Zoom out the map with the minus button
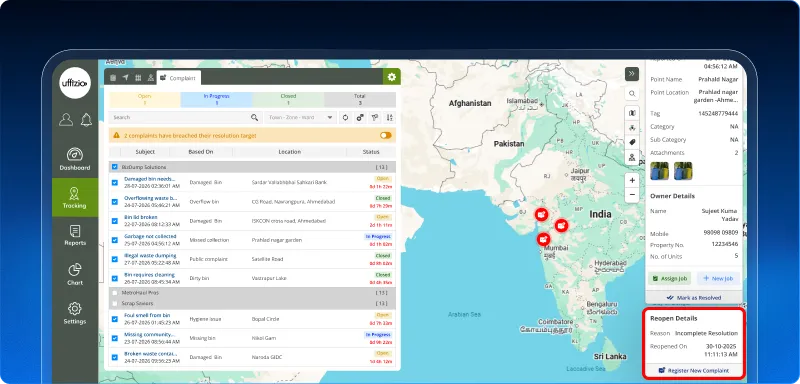 point(632,195)
